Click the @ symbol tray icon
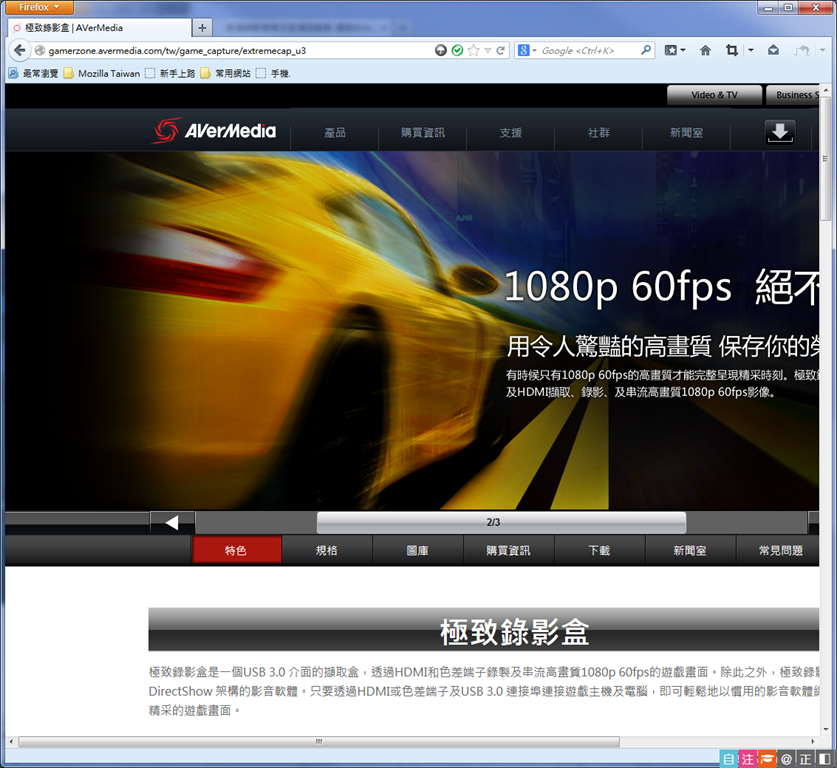Screen dimensions: 837x768 (x=786, y=759)
